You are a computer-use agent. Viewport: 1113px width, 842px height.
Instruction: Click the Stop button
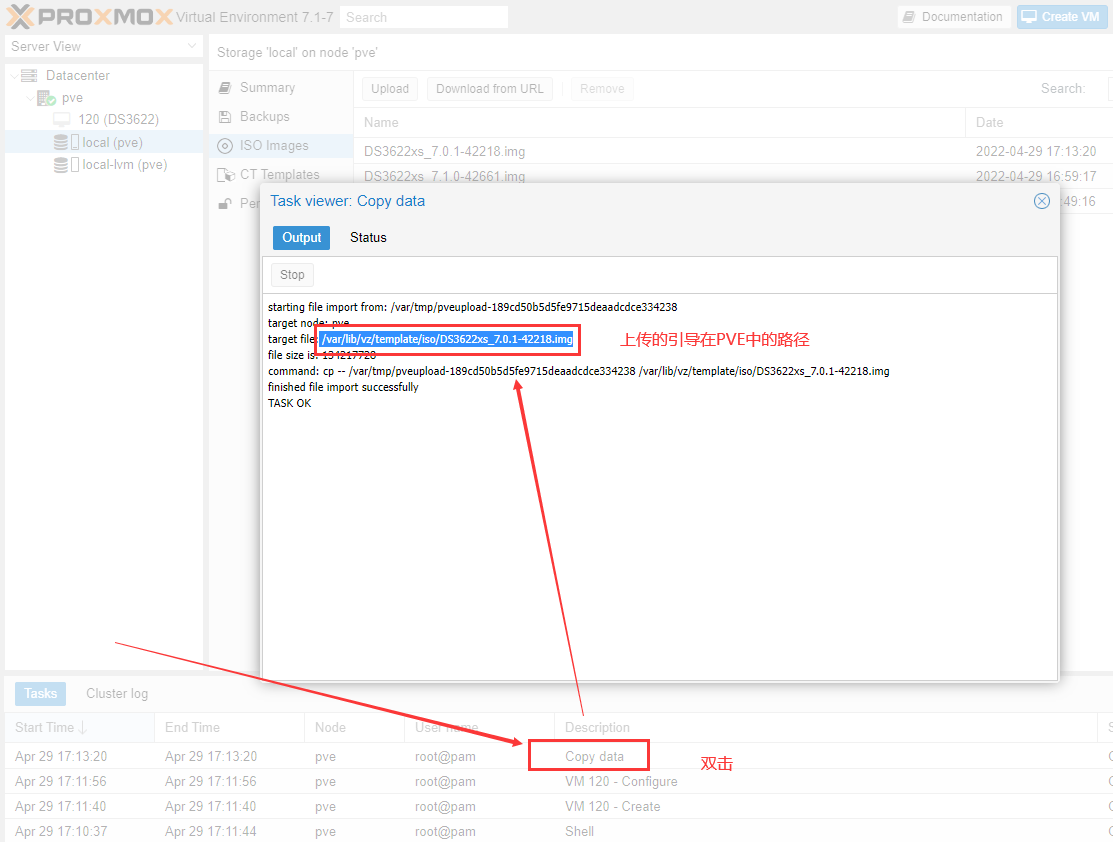[x=292, y=275]
